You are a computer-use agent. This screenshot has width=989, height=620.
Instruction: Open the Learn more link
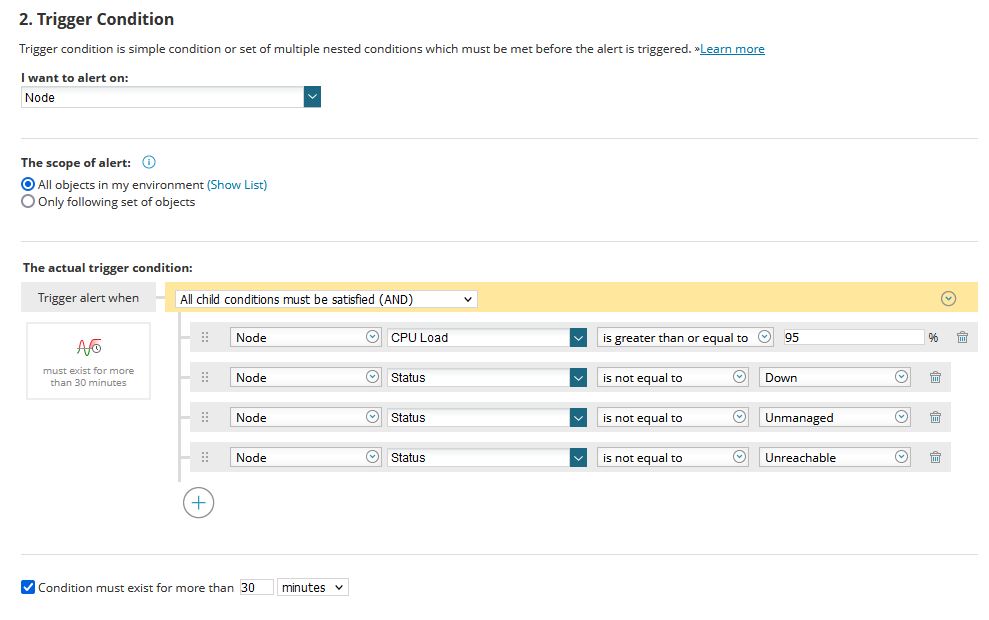coord(732,49)
